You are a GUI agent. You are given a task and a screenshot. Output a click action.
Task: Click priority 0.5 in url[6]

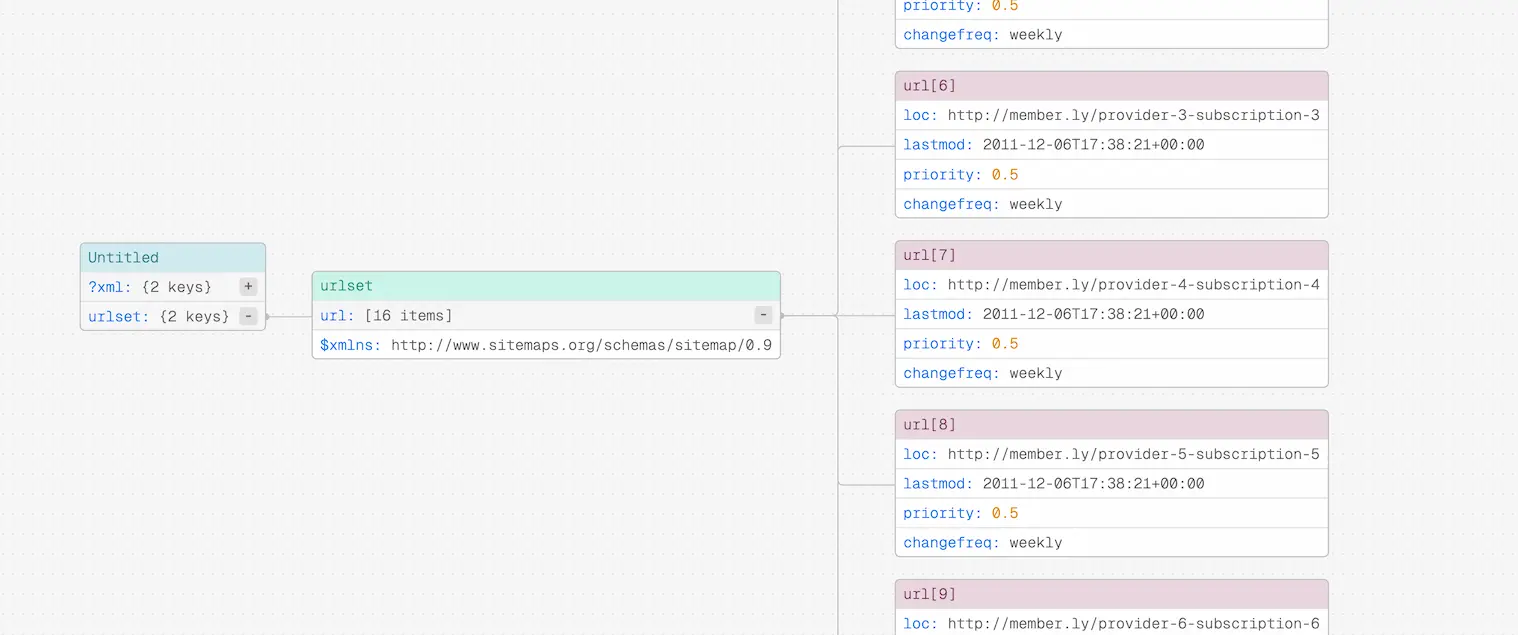[x=1111, y=174]
